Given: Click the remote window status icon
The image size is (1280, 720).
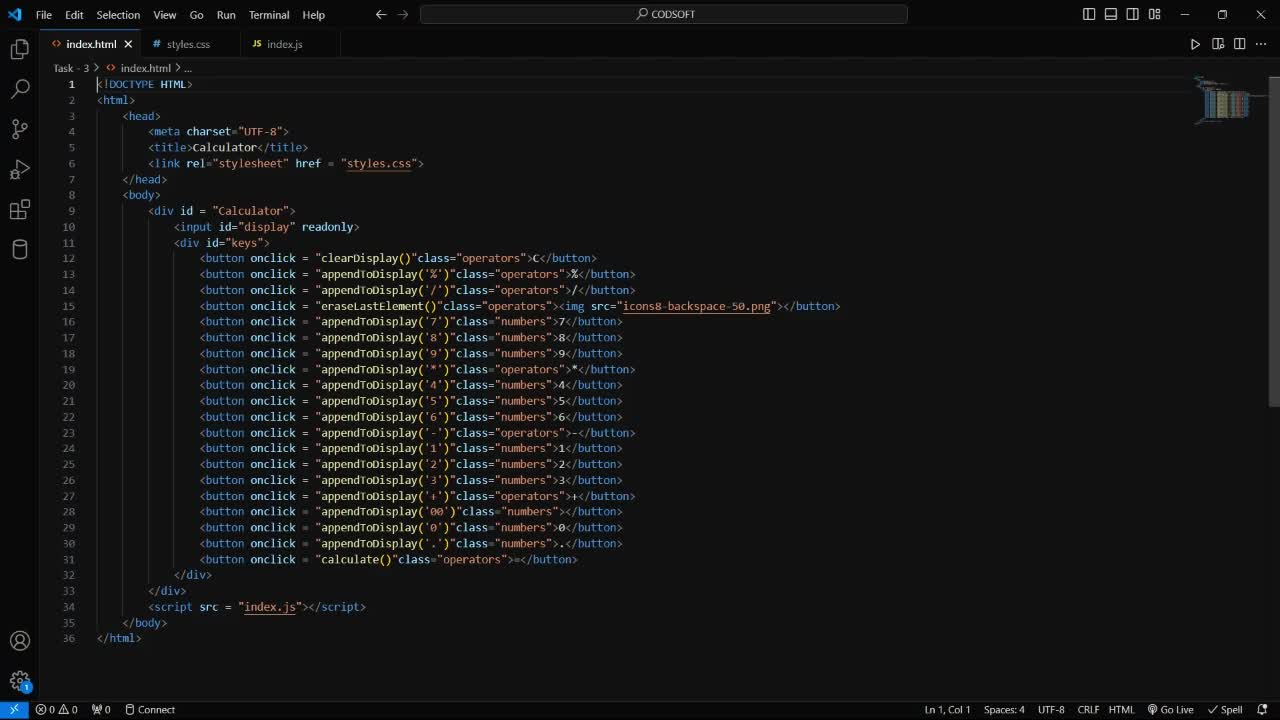Looking at the screenshot, I should tap(14, 710).
